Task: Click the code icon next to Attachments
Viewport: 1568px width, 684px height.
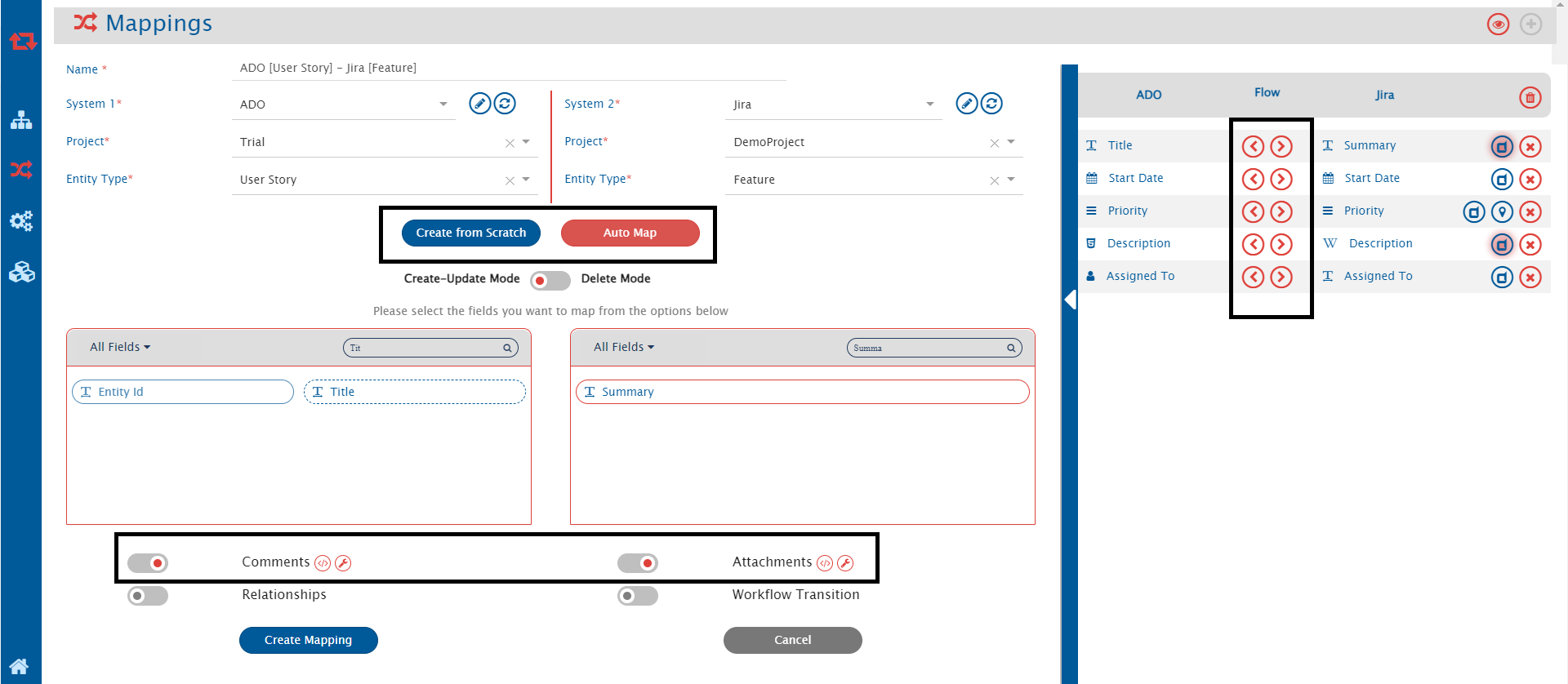Action: pyautogui.click(x=825, y=563)
